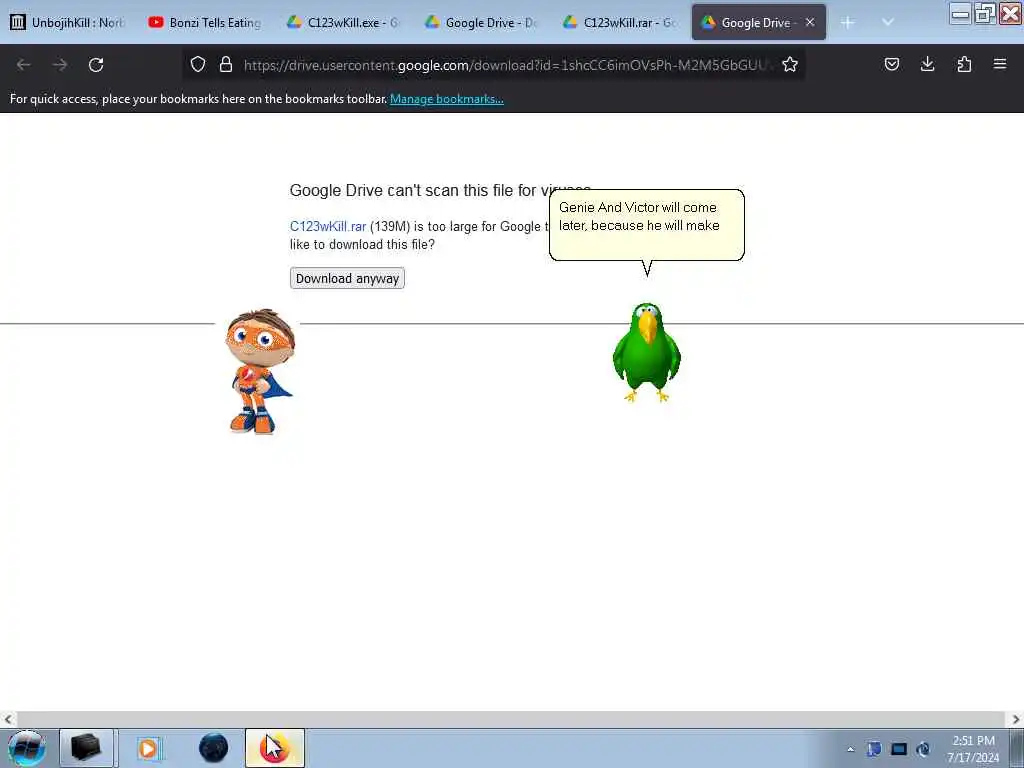
Task: Close the active Google Drive tab
Action: point(810,22)
